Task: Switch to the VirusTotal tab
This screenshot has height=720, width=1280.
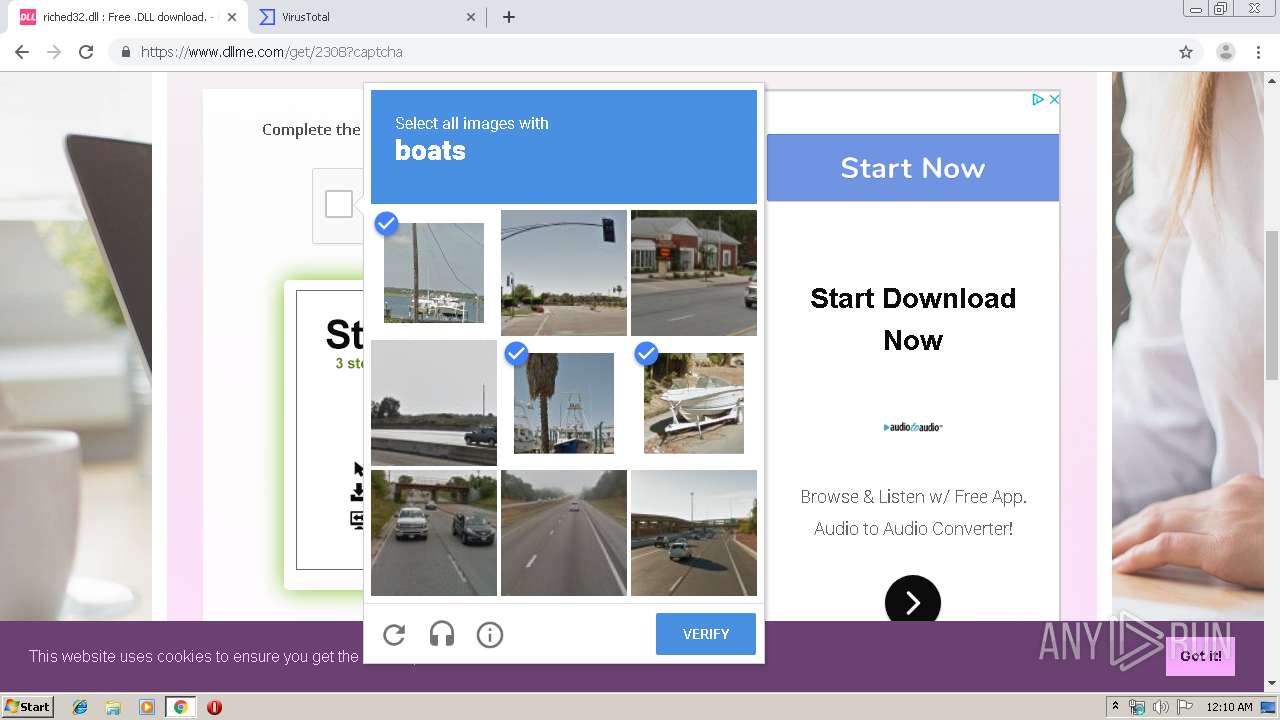Action: point(366,17)
